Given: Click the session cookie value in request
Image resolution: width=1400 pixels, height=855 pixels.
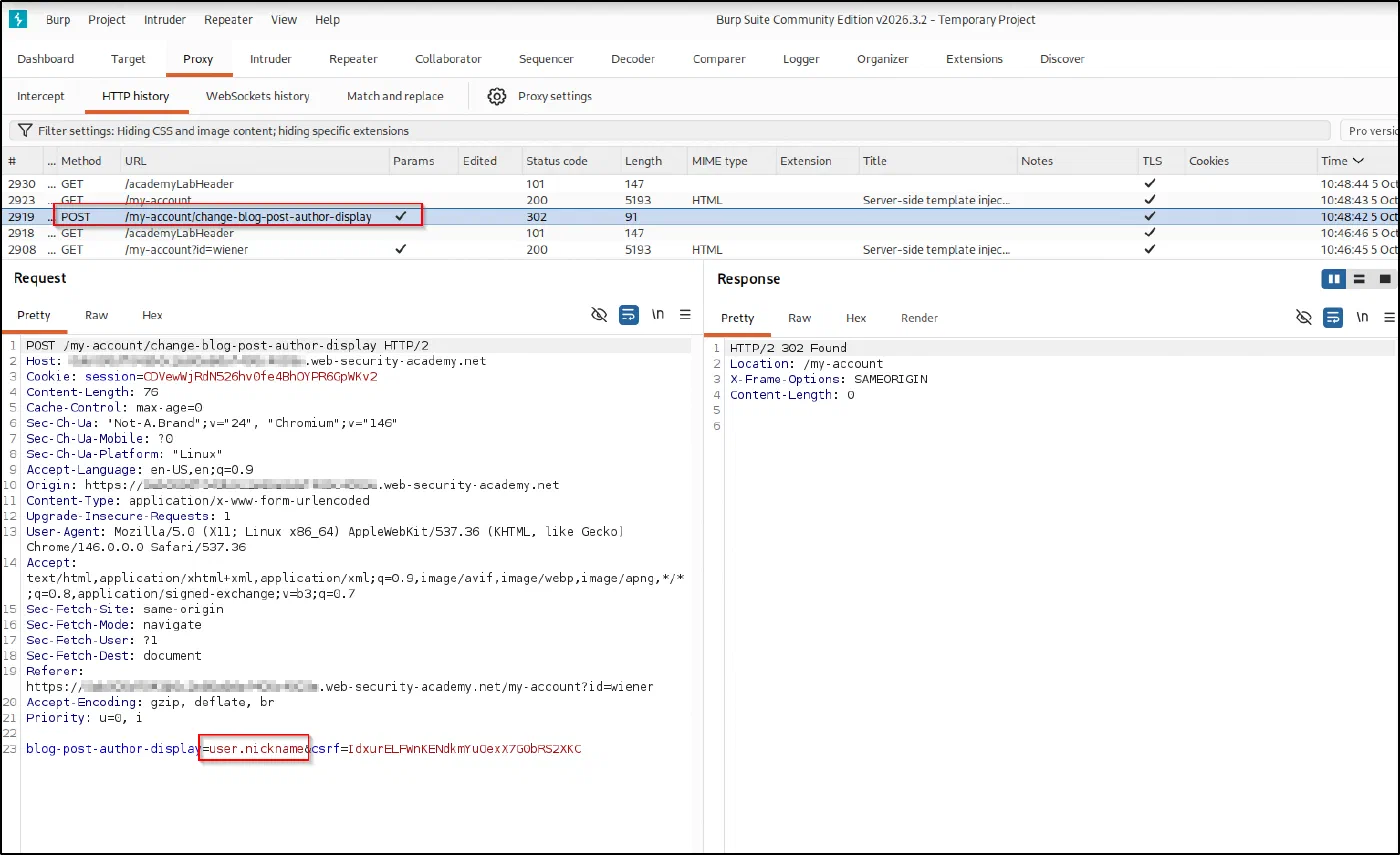Looking at the screenshot, I should tap(261, 377).
